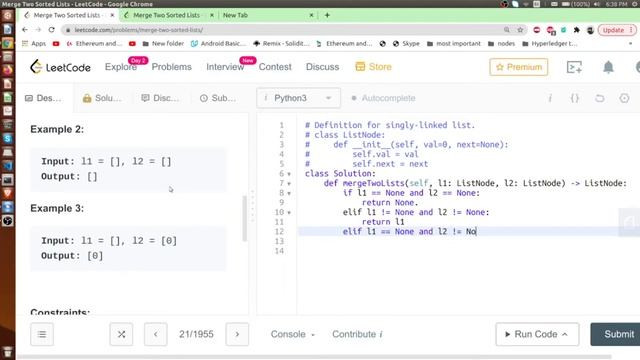Click the system clock in top bar
Image resolution: width=640 pixels, height=360 pixels.
click(617, 4)
